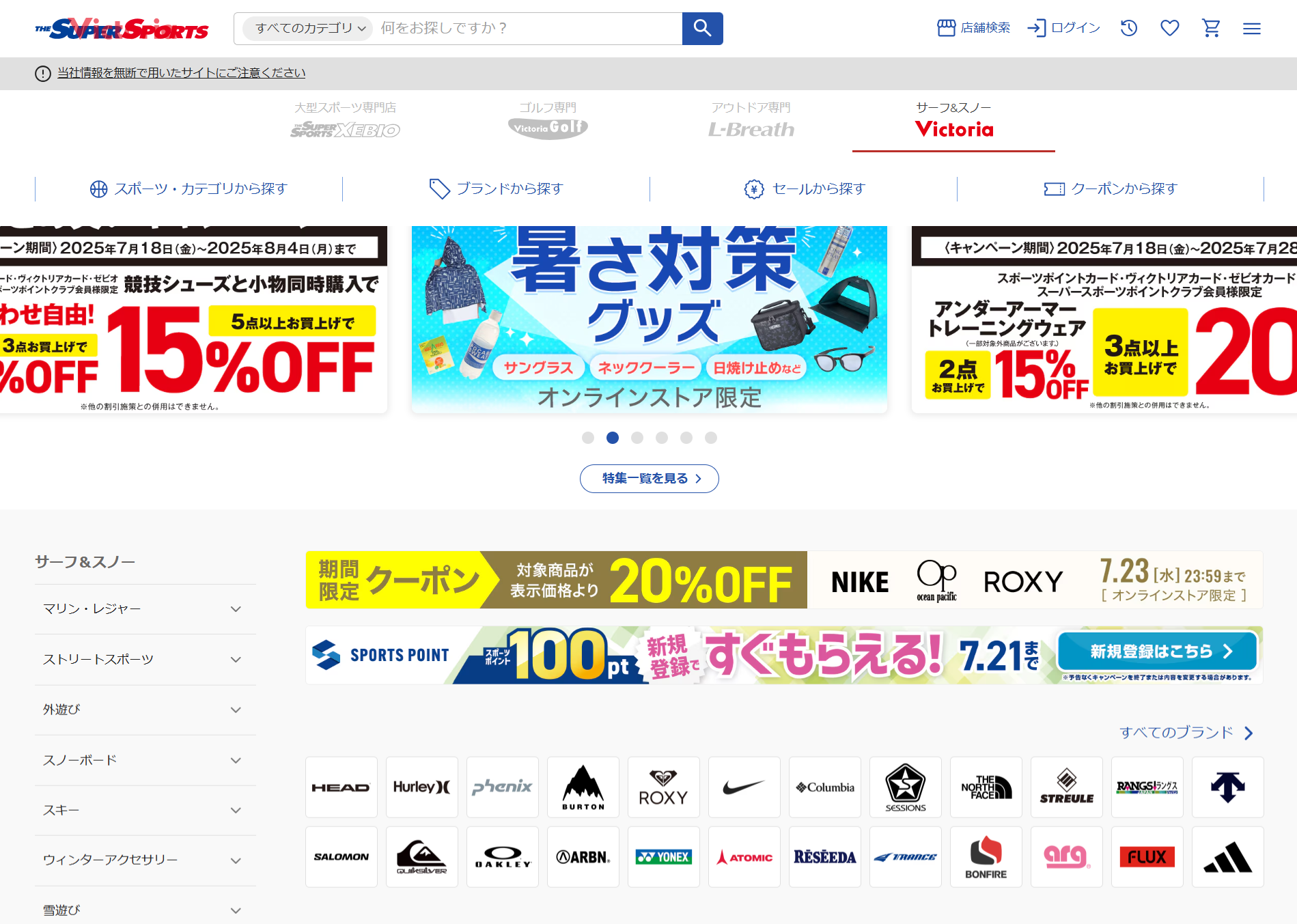
Task: Open the browsing history clock icon
Action: 1129,28
